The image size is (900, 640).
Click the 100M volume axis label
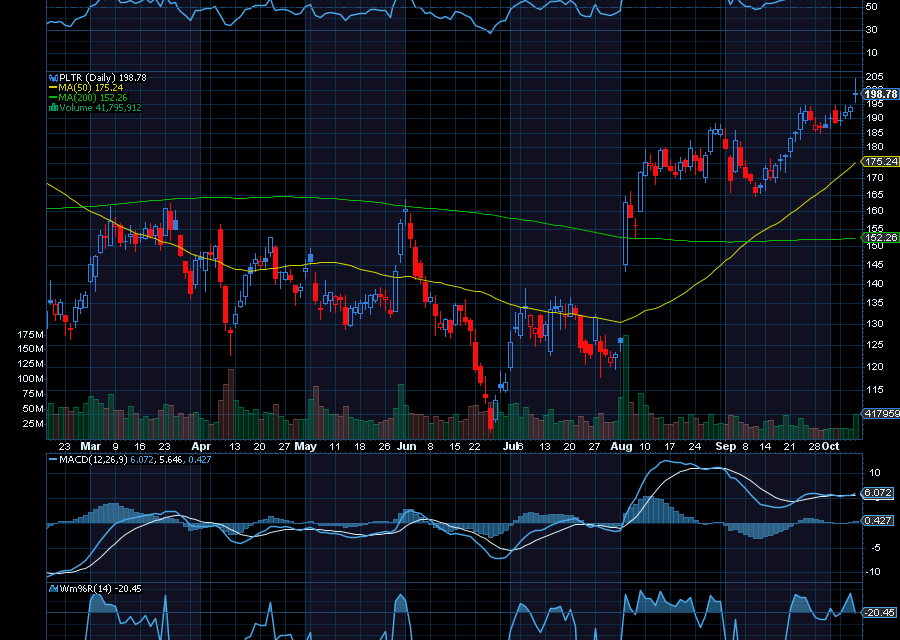[30, 379]
